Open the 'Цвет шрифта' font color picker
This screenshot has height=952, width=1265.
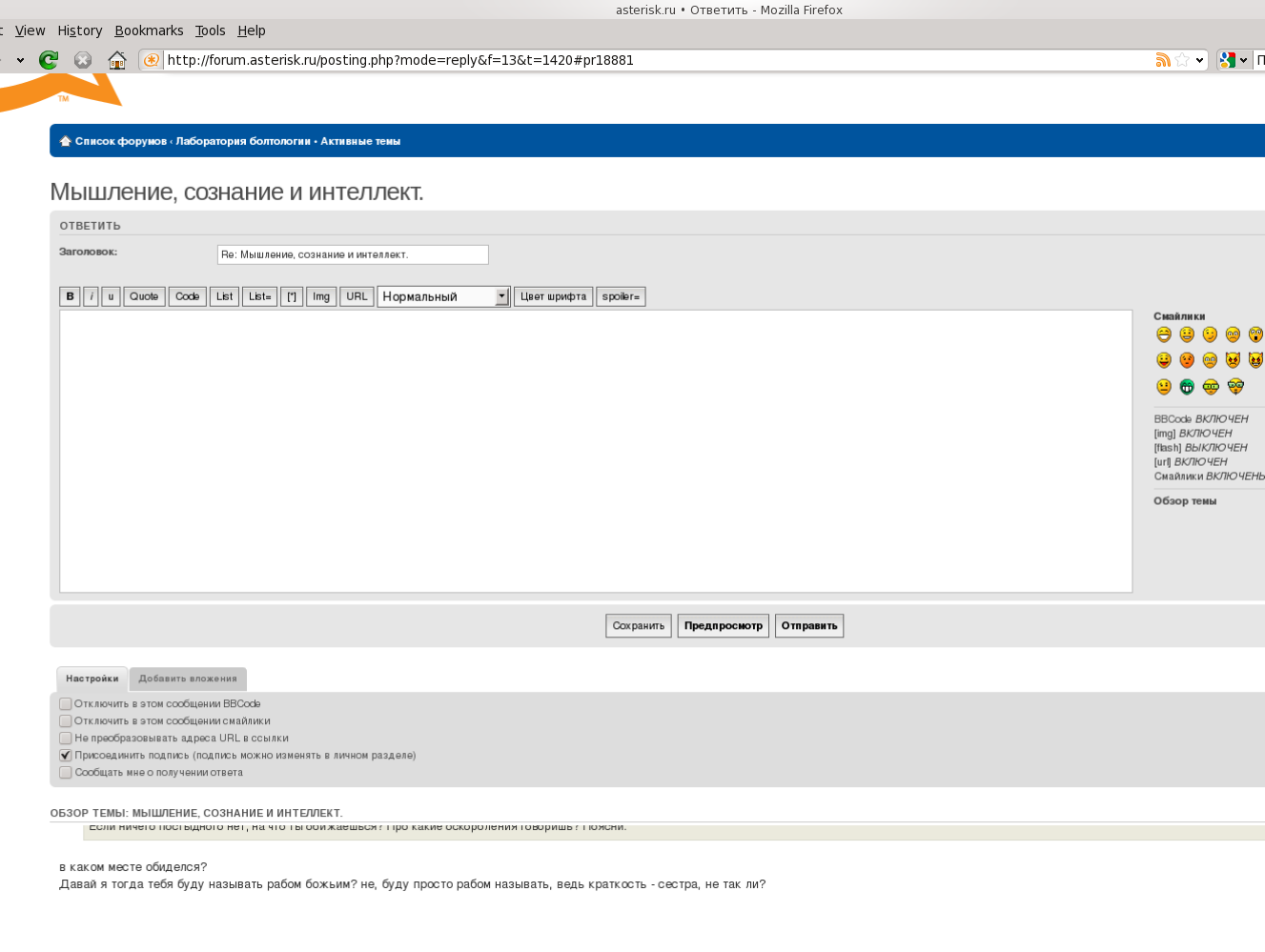click(x=553, y=296)
